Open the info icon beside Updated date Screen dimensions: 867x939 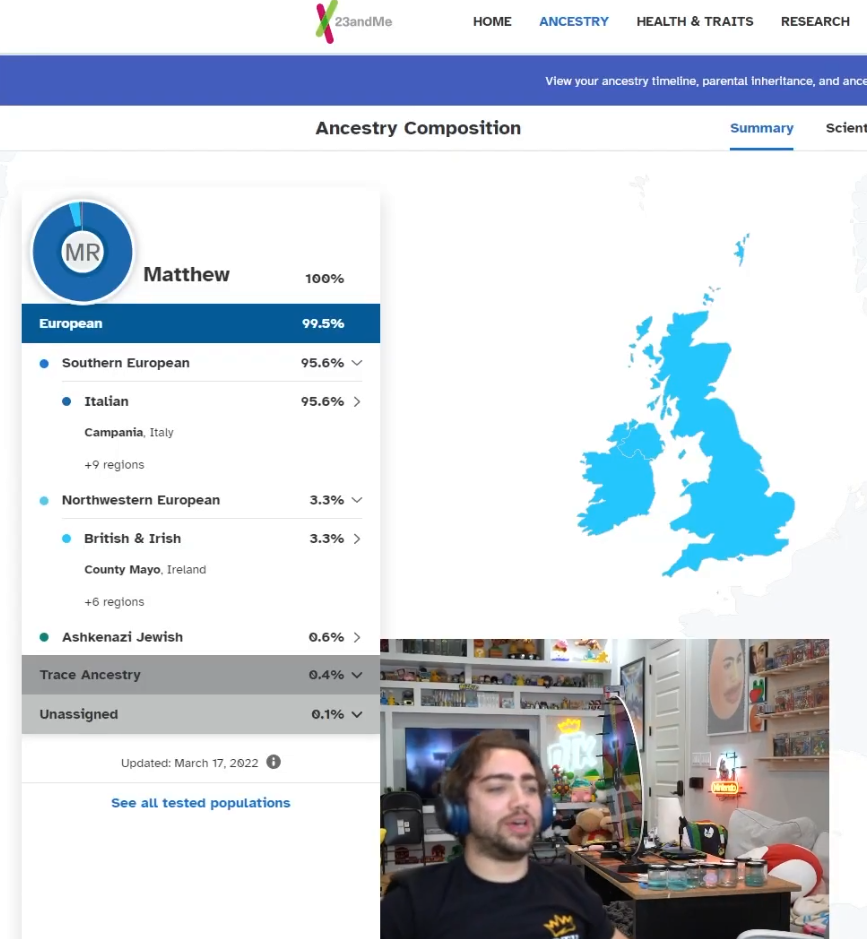coord(274,762)
